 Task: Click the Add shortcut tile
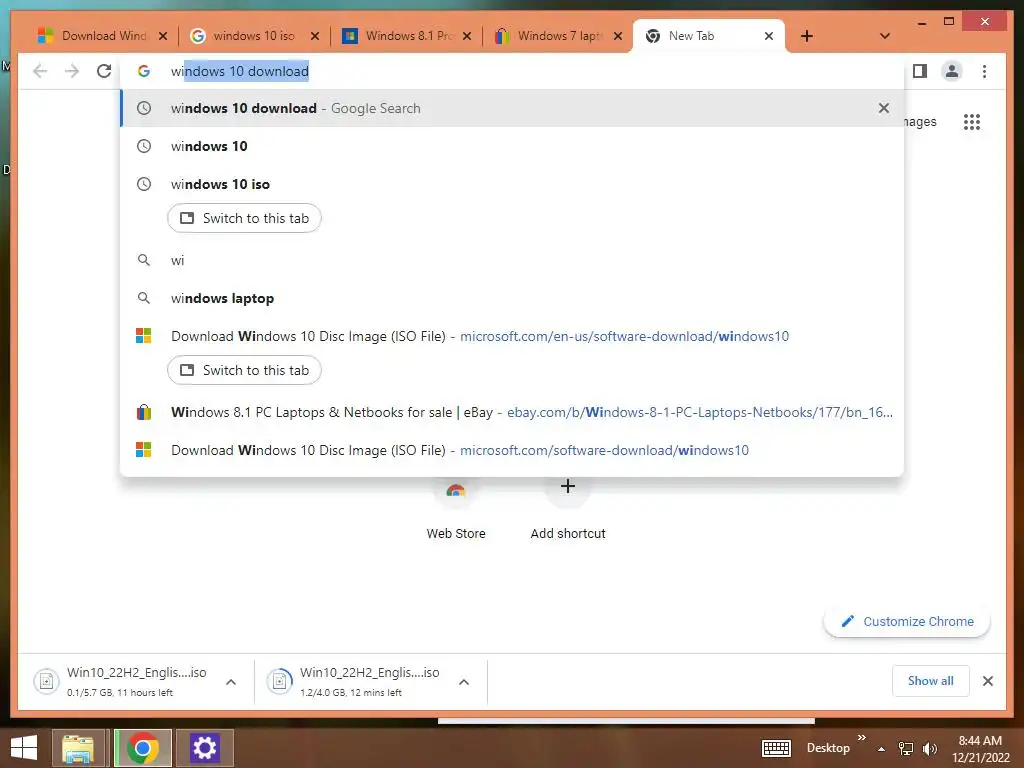click(x=568, y=509)
